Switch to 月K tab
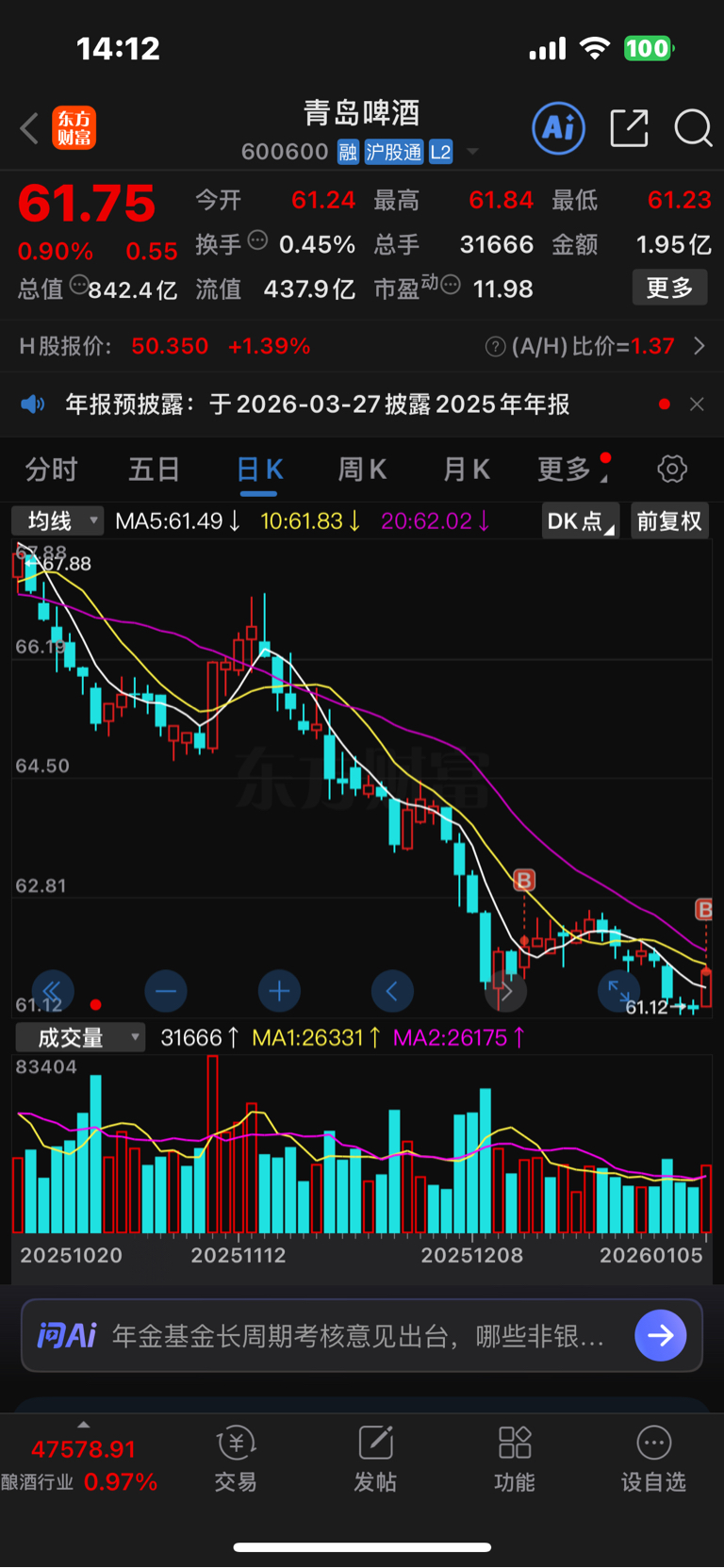 467,469
